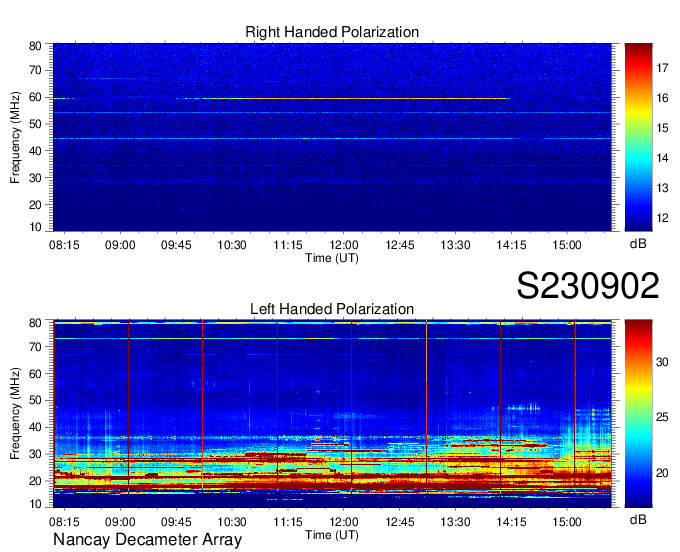Click the "Right Handed Polarization" plot title
Screen dimensions: 680x552
point(332,32)
